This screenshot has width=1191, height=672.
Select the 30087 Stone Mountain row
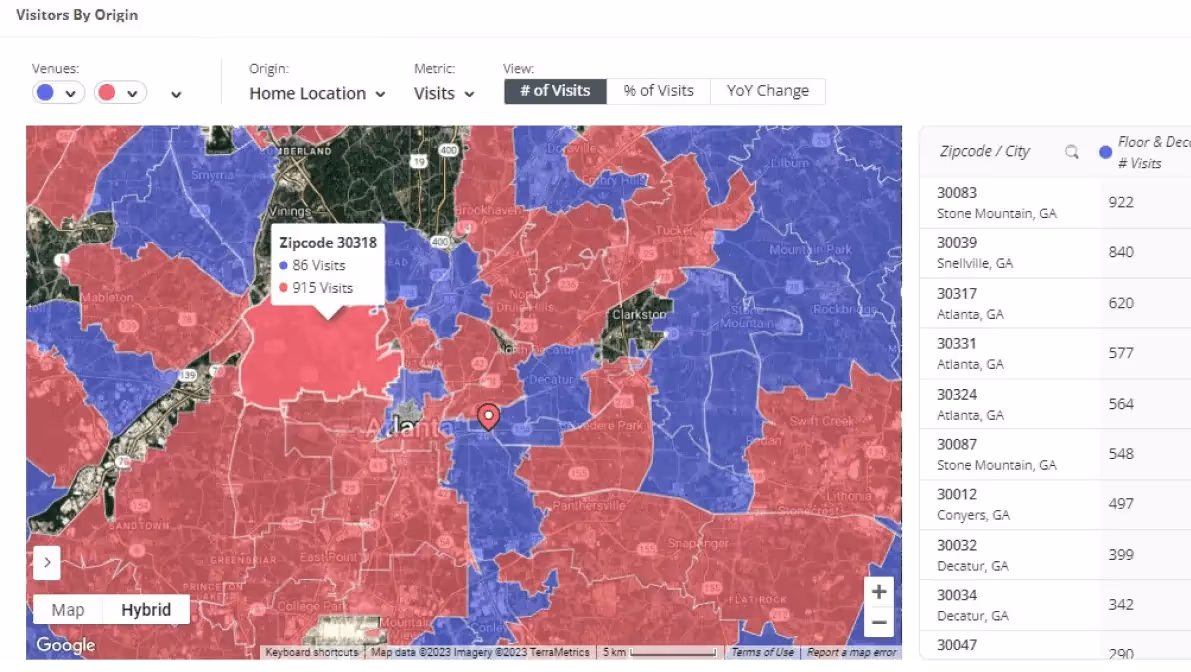tap(1055, 454)
